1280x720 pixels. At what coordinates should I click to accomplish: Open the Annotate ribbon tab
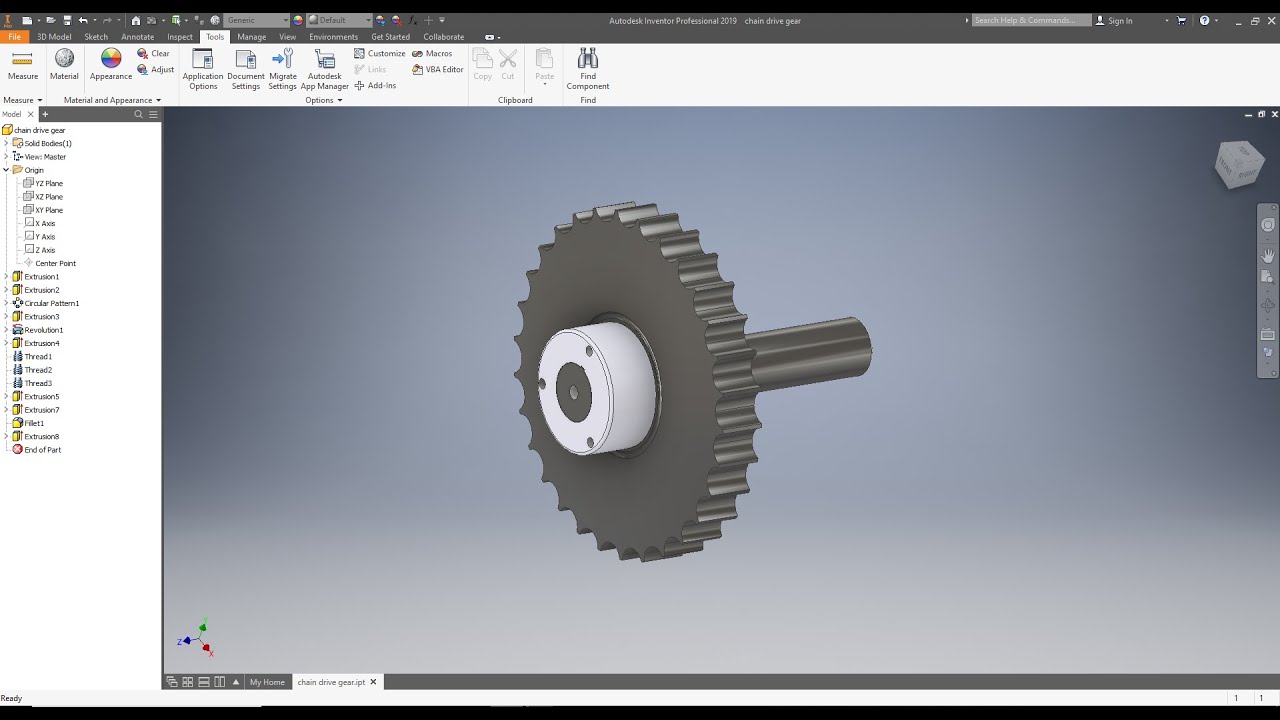[138, 37]
